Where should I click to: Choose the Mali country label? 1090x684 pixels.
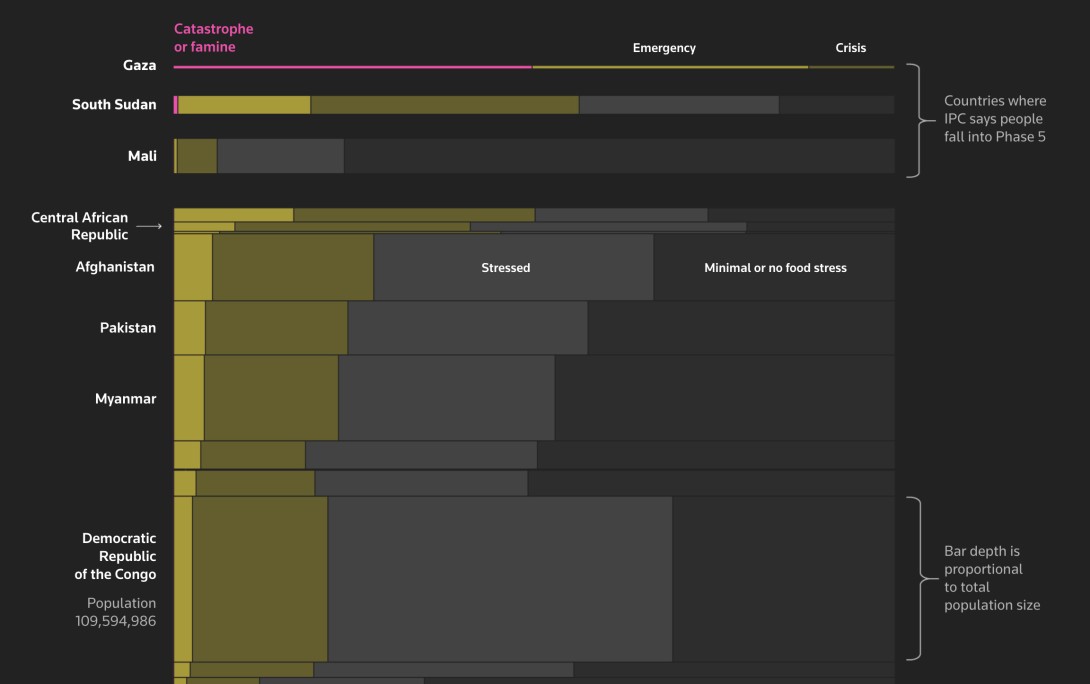pyautogui.click(x=142, y=156)
